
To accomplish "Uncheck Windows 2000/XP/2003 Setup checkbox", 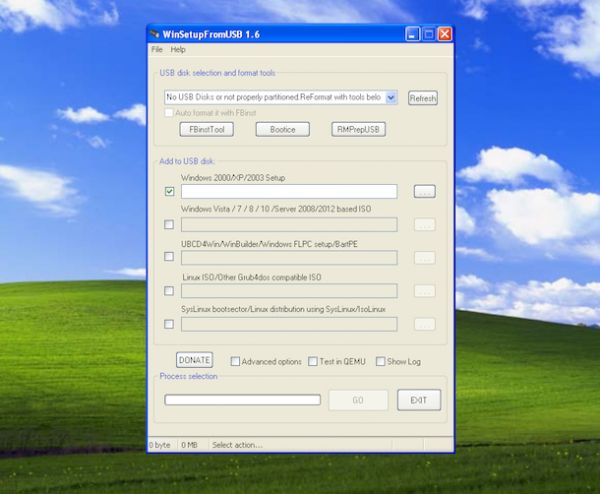I will pos(170,191).
